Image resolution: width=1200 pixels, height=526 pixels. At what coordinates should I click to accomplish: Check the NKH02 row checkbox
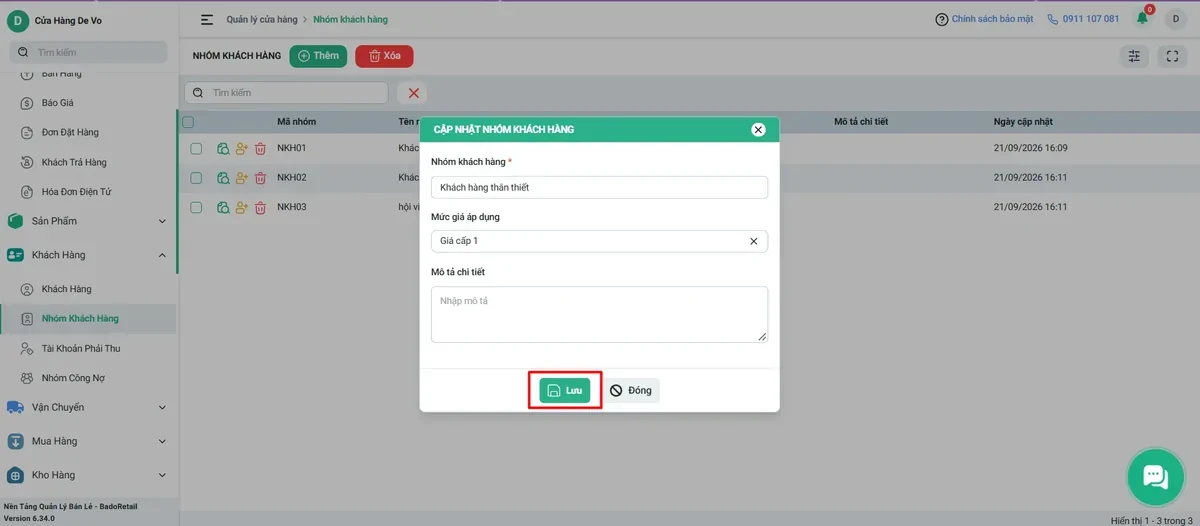click(196, 178)
